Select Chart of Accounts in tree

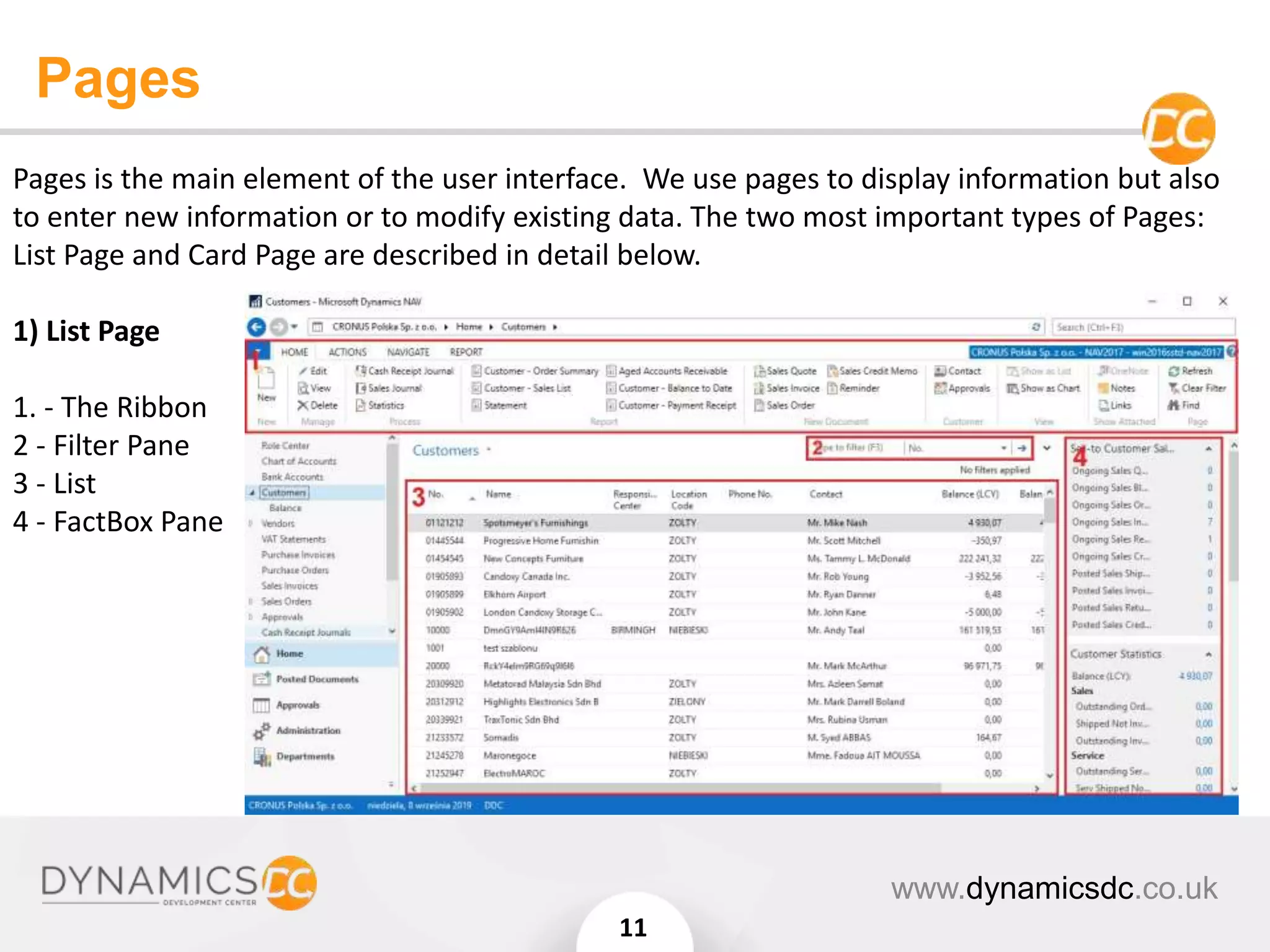298,461
